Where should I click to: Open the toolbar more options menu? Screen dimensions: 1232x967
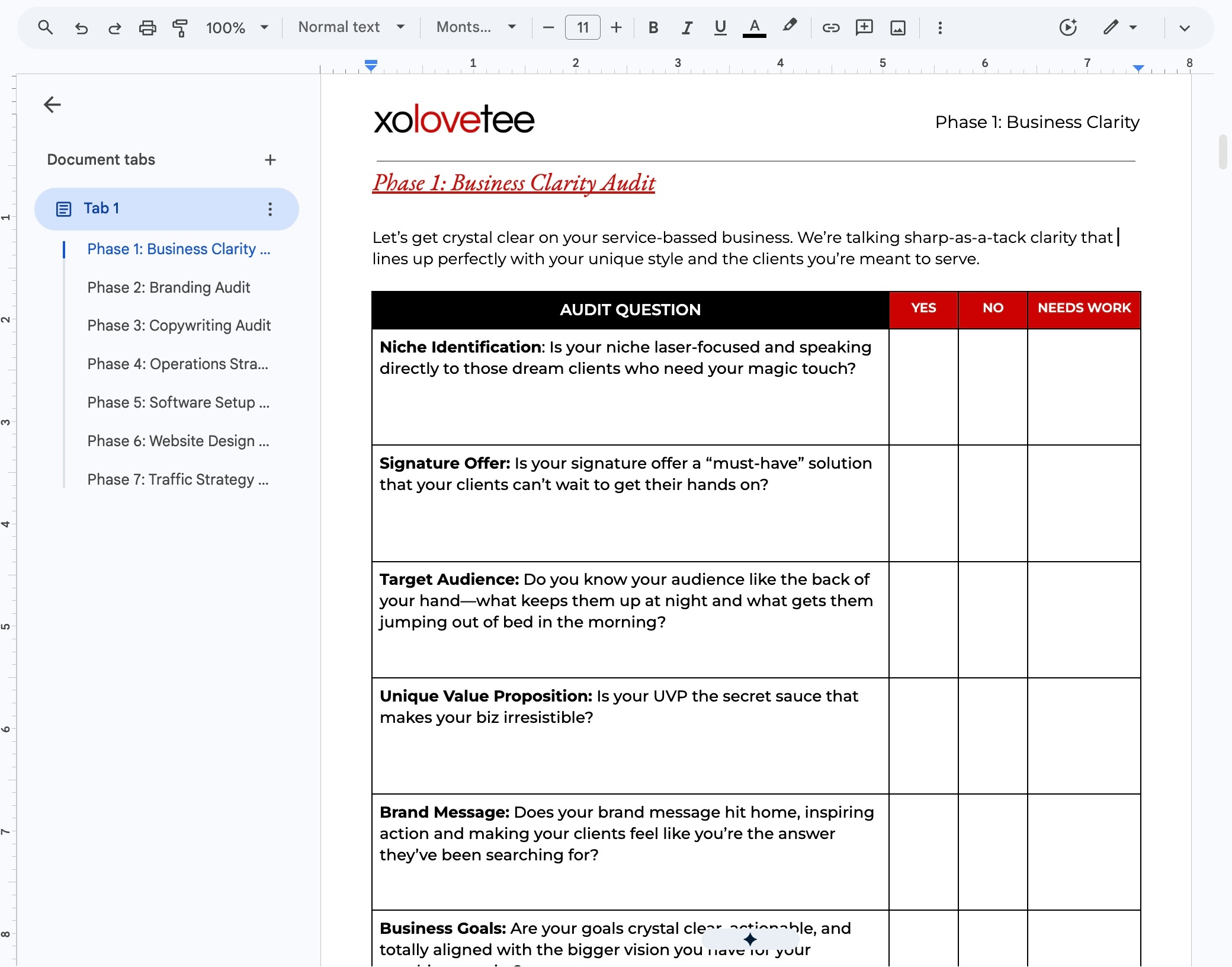(940, 27)
